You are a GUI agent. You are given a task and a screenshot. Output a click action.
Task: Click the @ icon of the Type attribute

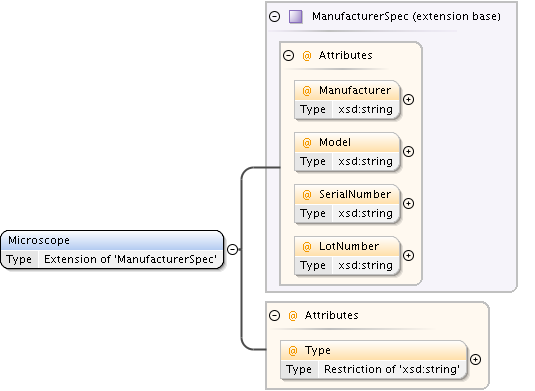click(293, 351)
